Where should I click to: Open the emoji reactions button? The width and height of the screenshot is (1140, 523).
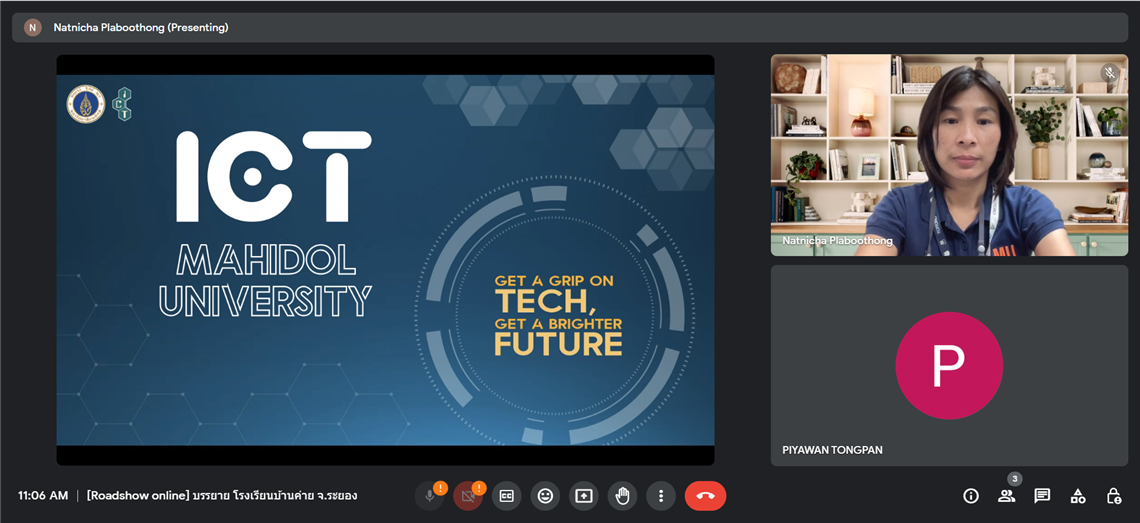pos(545,496)
